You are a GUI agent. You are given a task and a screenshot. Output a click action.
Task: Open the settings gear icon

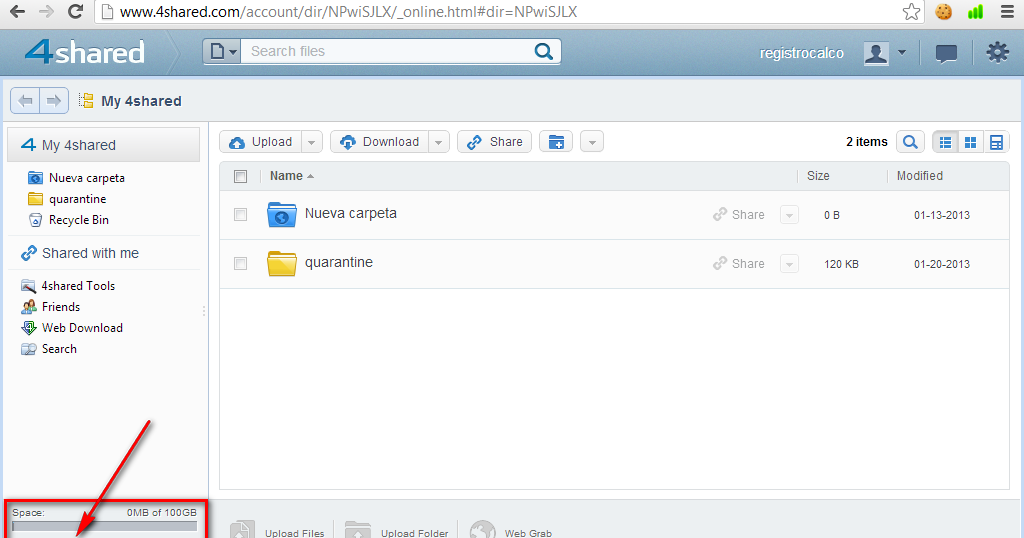997,52
